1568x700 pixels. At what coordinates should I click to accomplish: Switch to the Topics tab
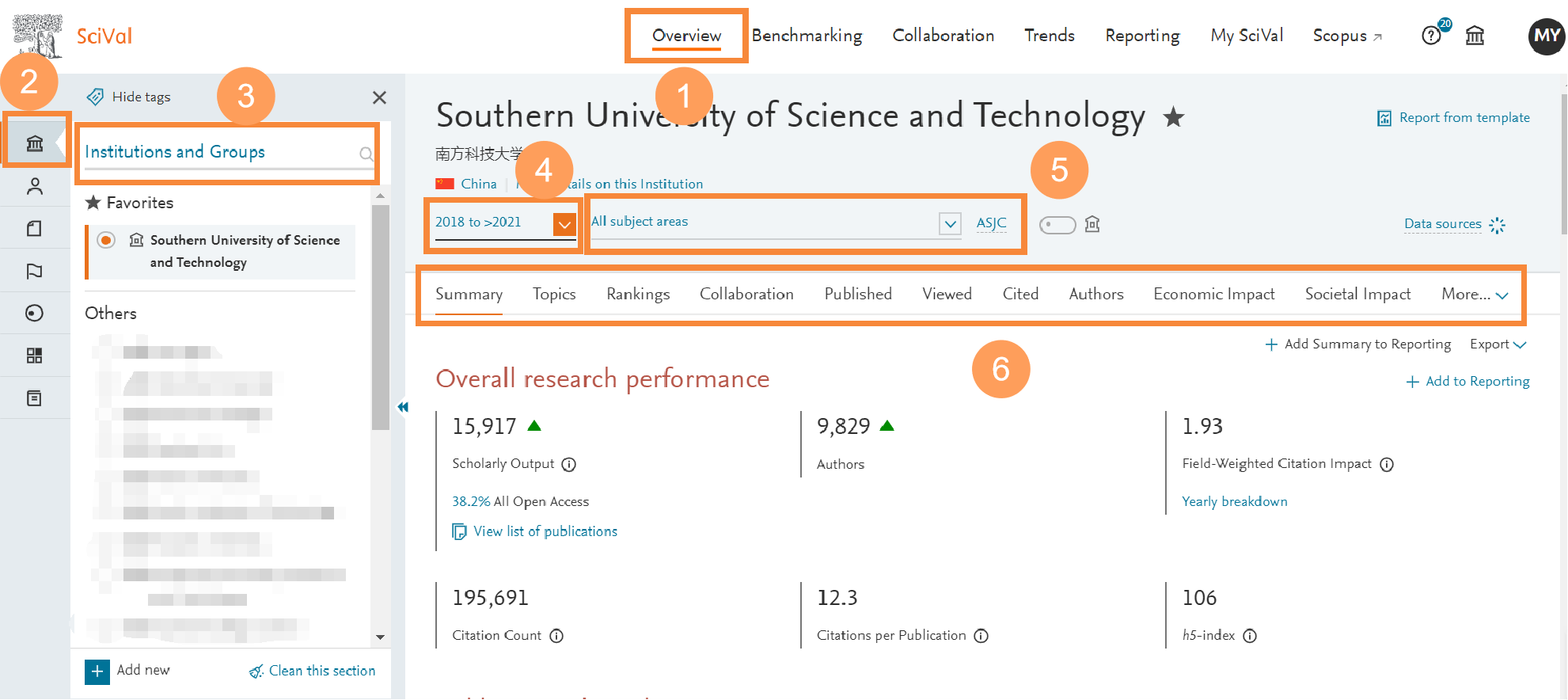coord(554,295)
